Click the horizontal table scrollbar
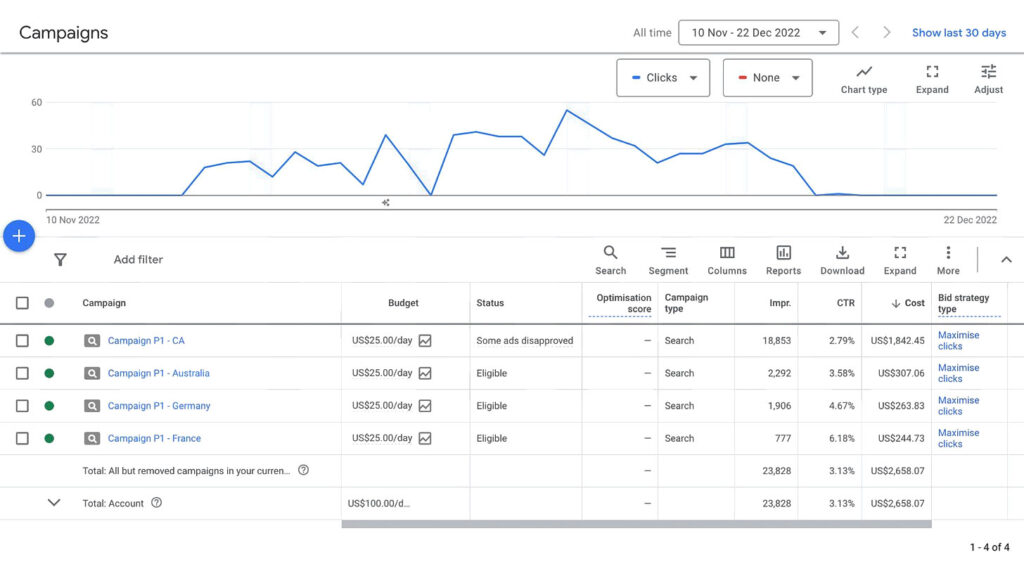The width and height of the screenshot is (1024, 576). 636,524
